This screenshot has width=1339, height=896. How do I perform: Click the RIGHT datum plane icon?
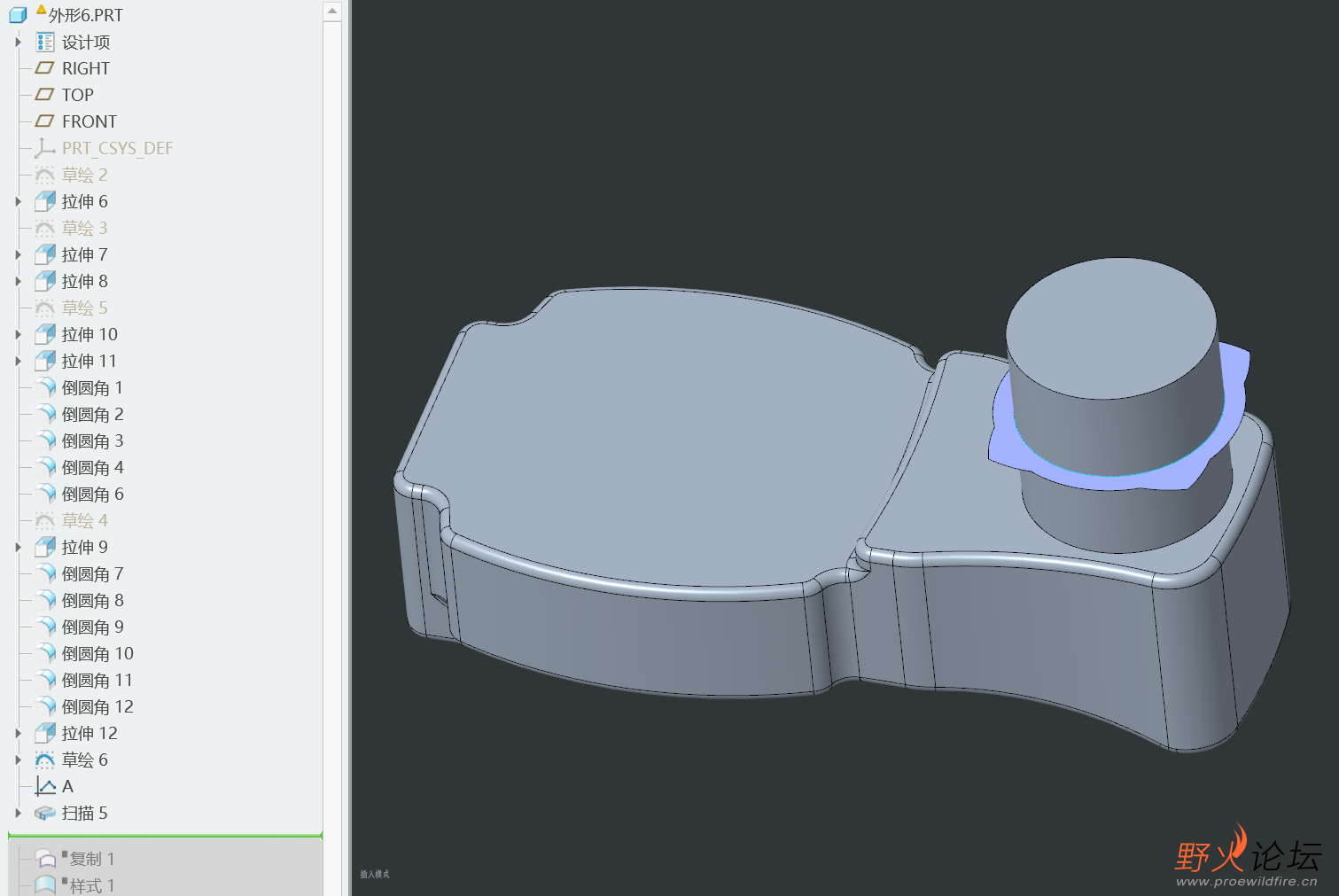click(44, 68)
